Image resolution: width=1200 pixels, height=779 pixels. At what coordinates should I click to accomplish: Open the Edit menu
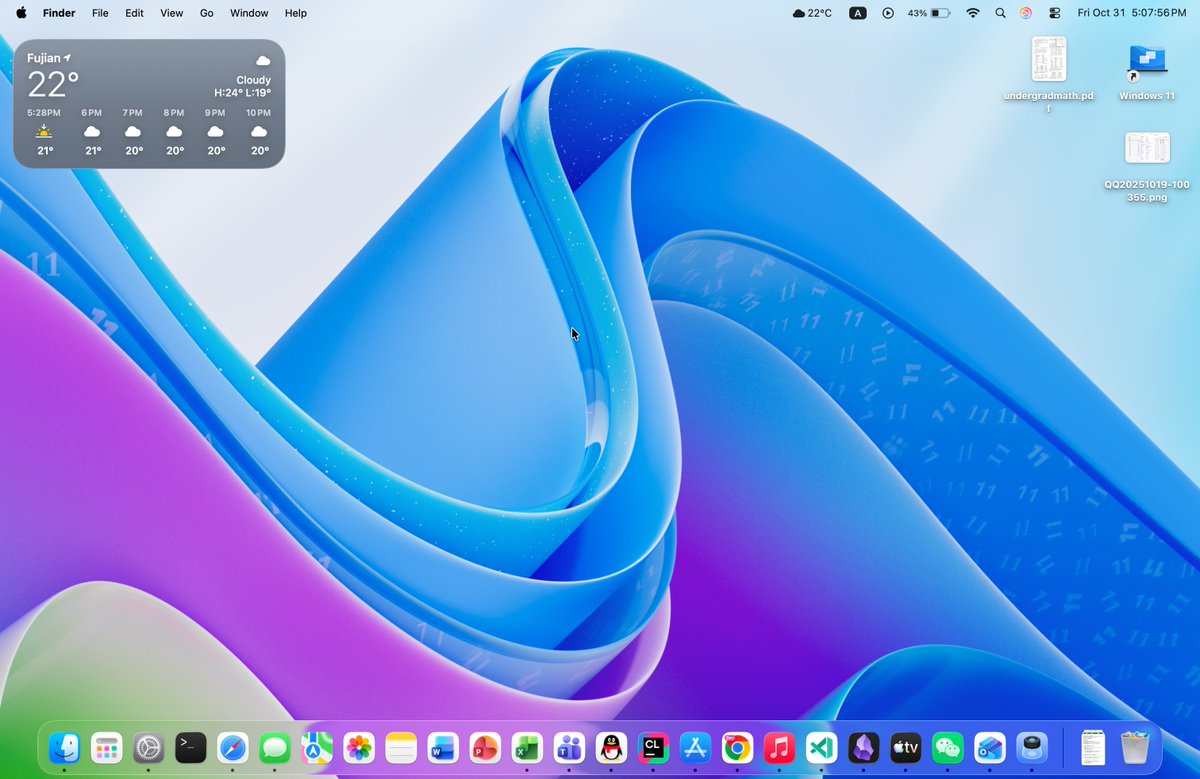[134, 13]
